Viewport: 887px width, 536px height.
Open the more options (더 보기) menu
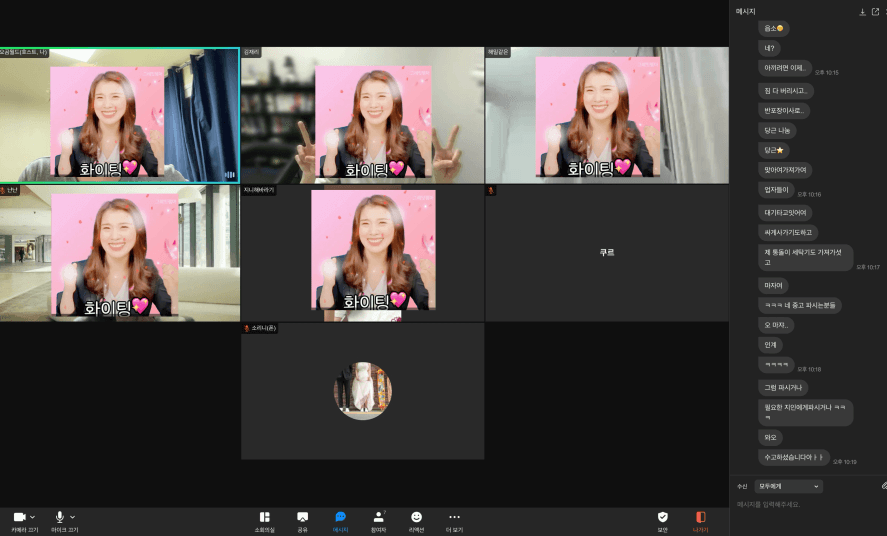pyautogui.click(x=454, y=517)
